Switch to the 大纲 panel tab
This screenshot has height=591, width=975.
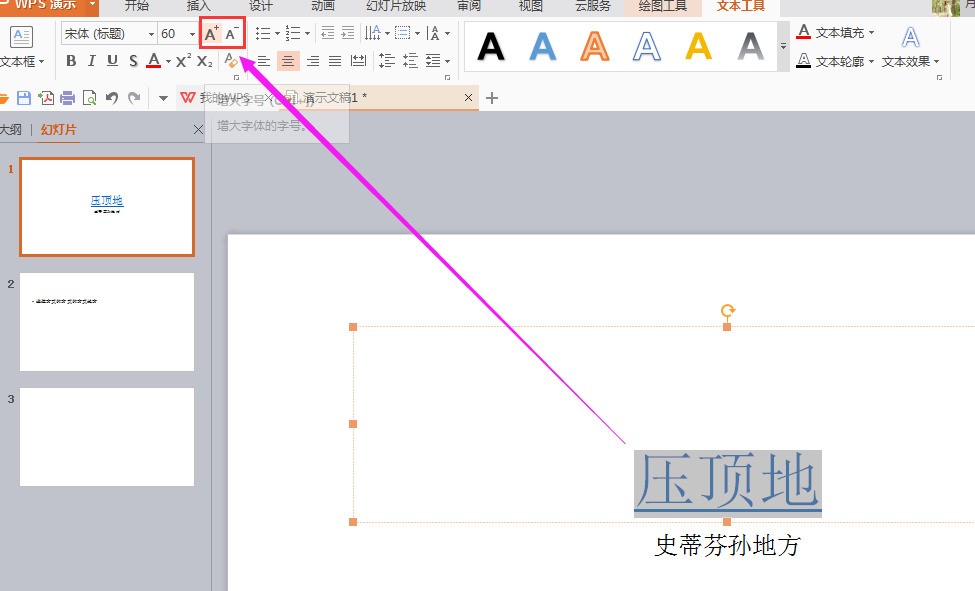(11, 129)
